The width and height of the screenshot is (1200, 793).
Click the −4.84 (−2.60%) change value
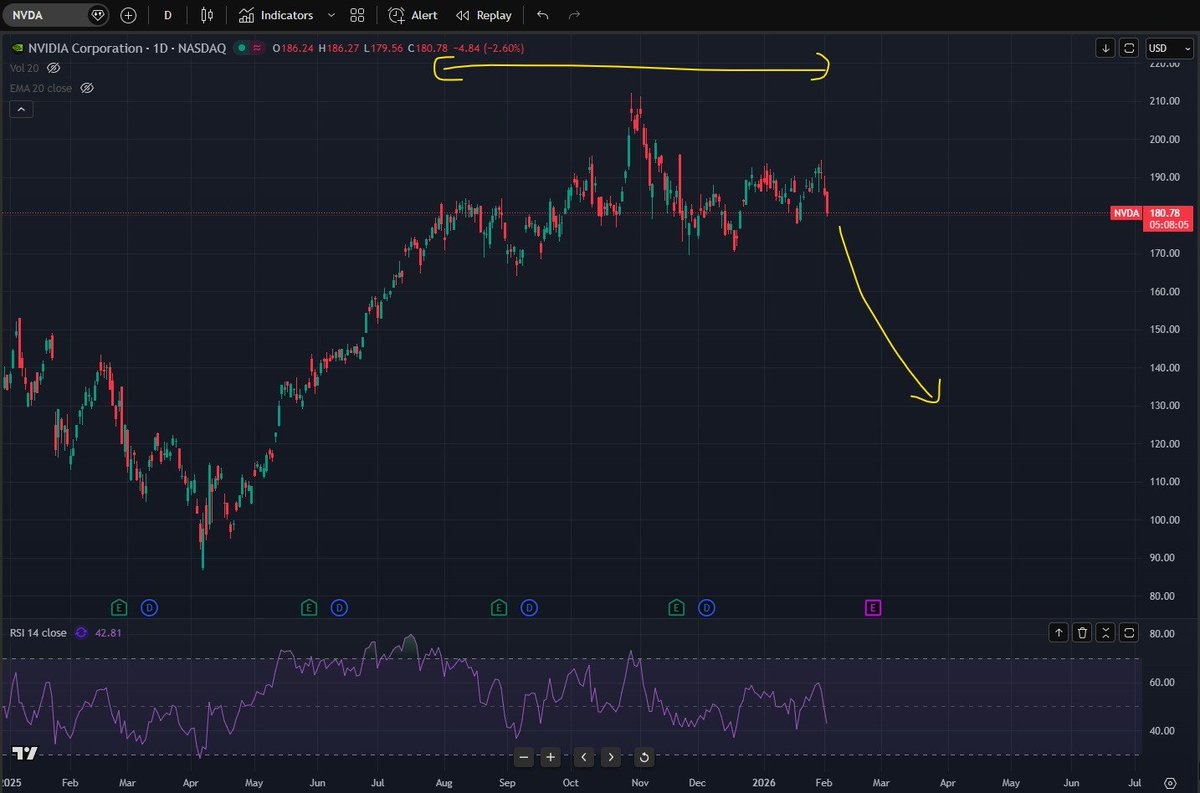[488, 47]
